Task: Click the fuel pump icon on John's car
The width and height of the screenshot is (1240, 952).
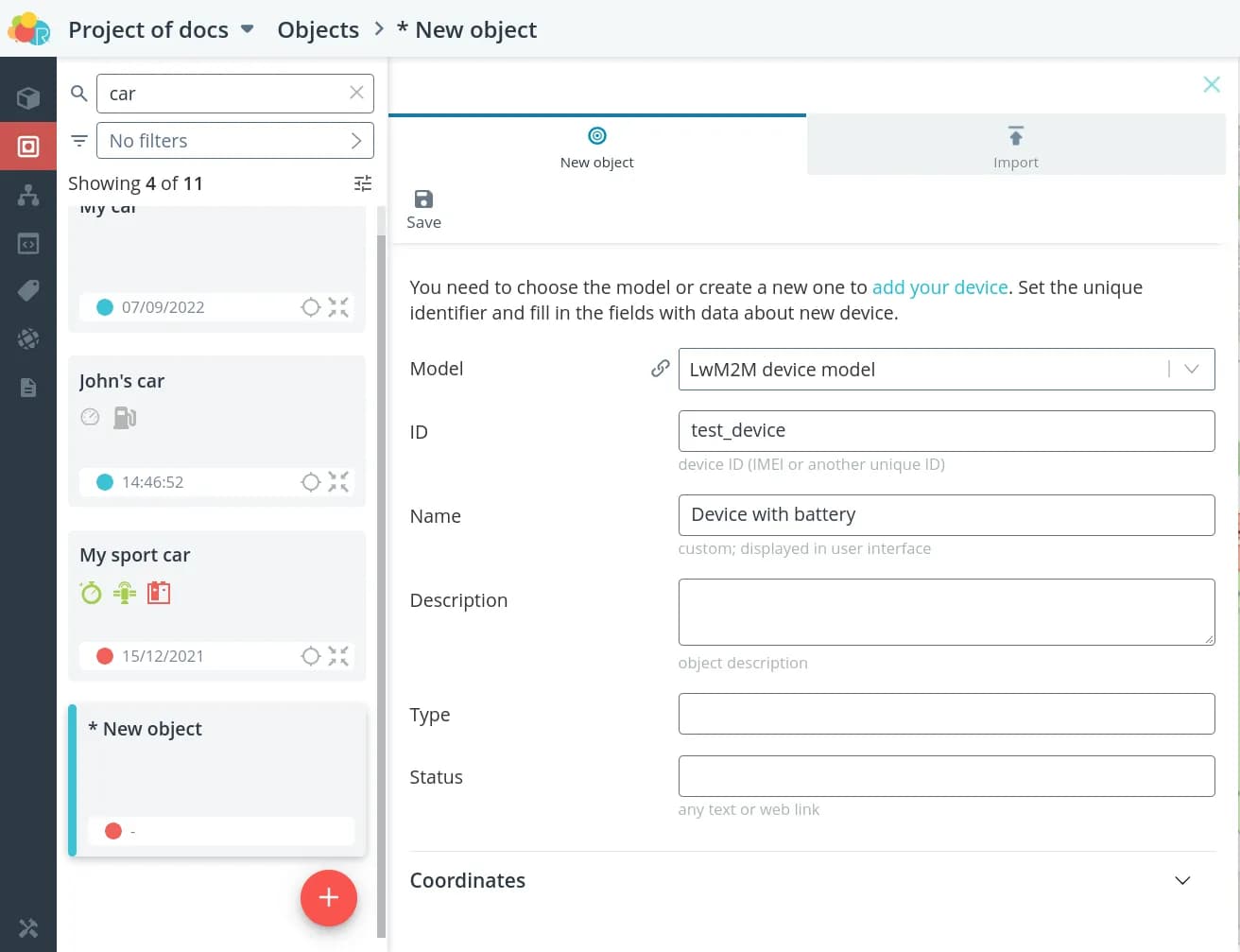Action: point(125,417)
